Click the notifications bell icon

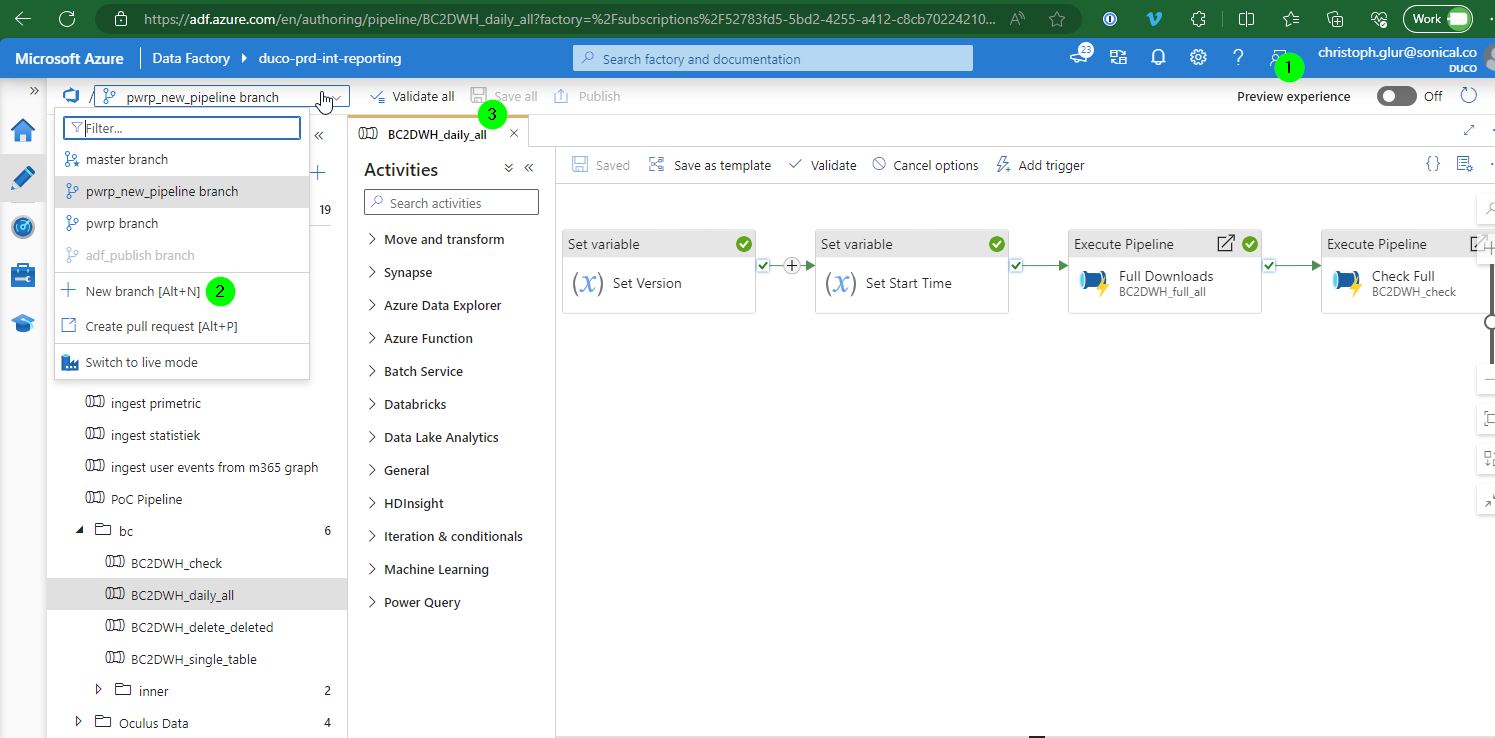tap(1158, 57)
